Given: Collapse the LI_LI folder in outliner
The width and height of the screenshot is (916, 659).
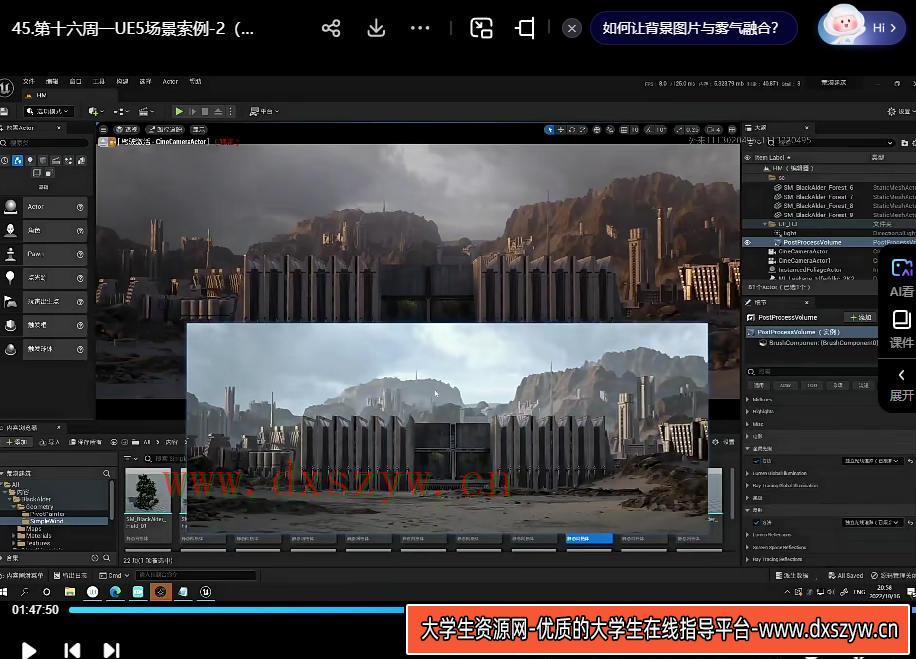Looking at the screenshot, I should (x=765, y=224).
